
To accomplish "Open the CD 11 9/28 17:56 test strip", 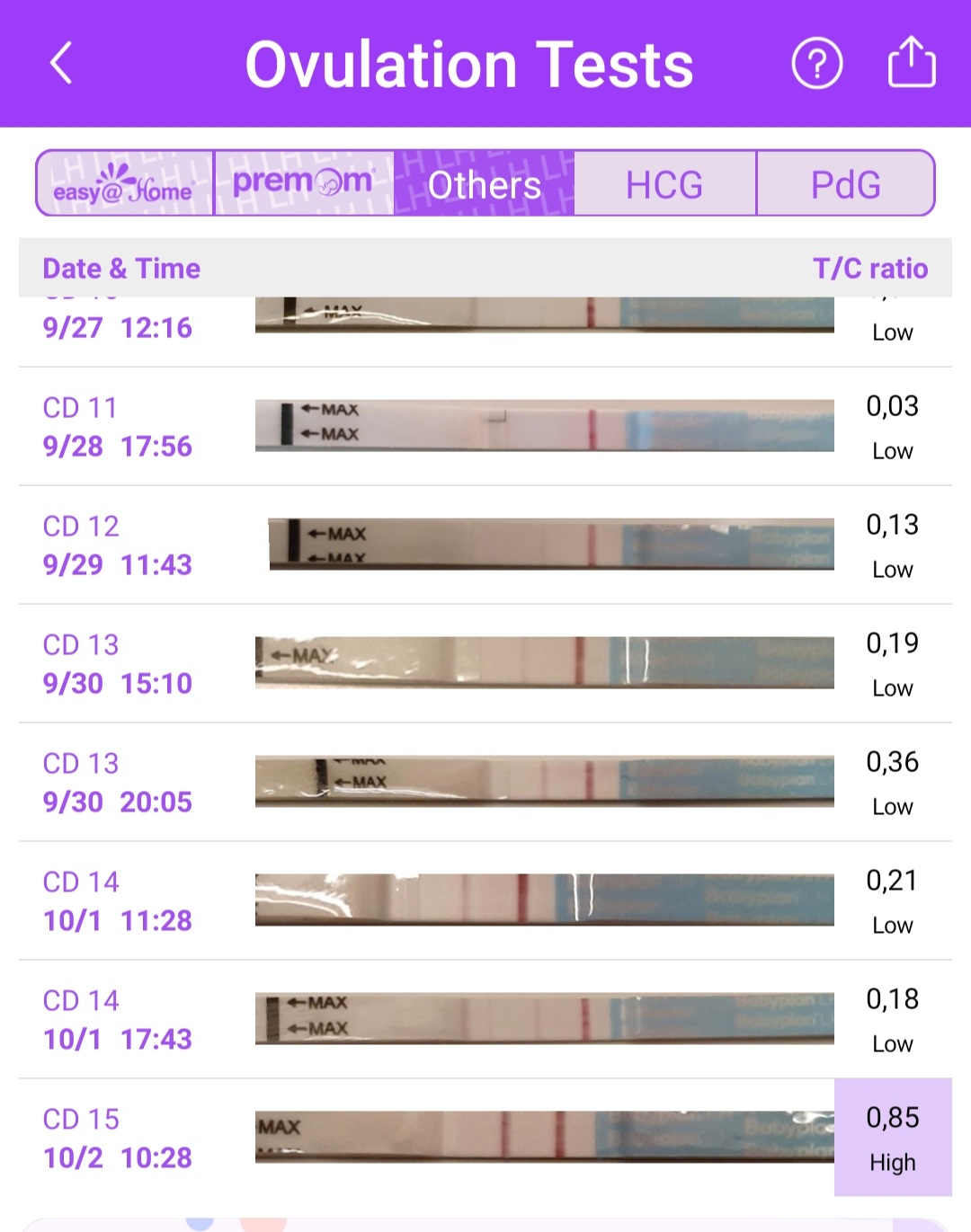I will pyautogui.click(x=544, y=426).
